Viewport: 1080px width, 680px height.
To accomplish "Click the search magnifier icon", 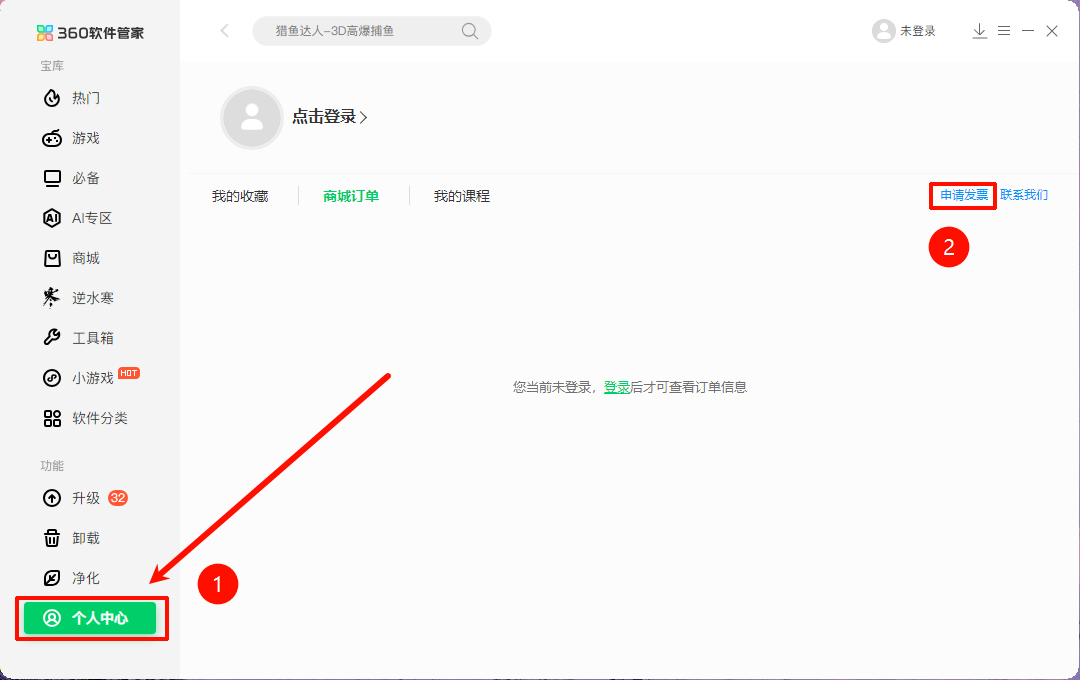I will (469, 30).
